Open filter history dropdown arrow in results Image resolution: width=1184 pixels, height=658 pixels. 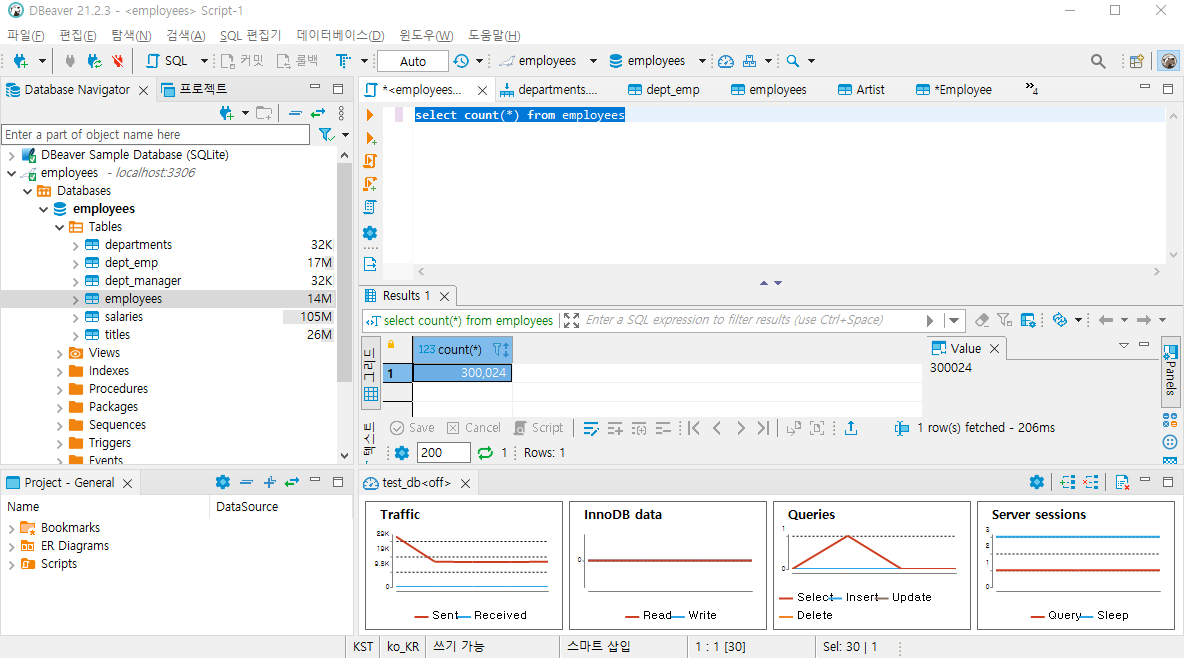tap(954, 320)
